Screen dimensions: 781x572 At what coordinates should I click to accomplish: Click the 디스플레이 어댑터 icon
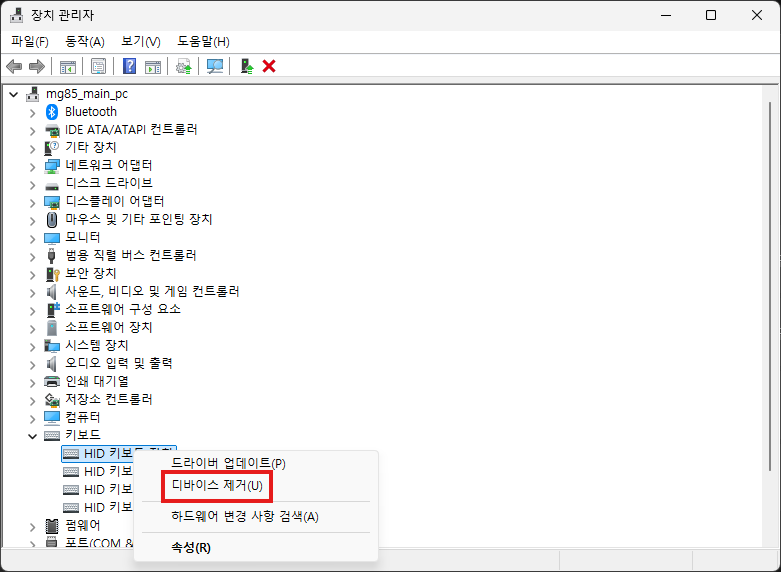pyautogui.click(x=52, y=202)
